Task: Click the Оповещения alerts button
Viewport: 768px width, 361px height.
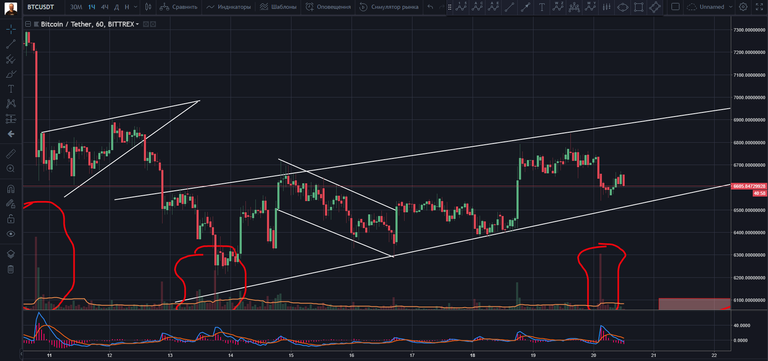Action: (x=328, y=7)
